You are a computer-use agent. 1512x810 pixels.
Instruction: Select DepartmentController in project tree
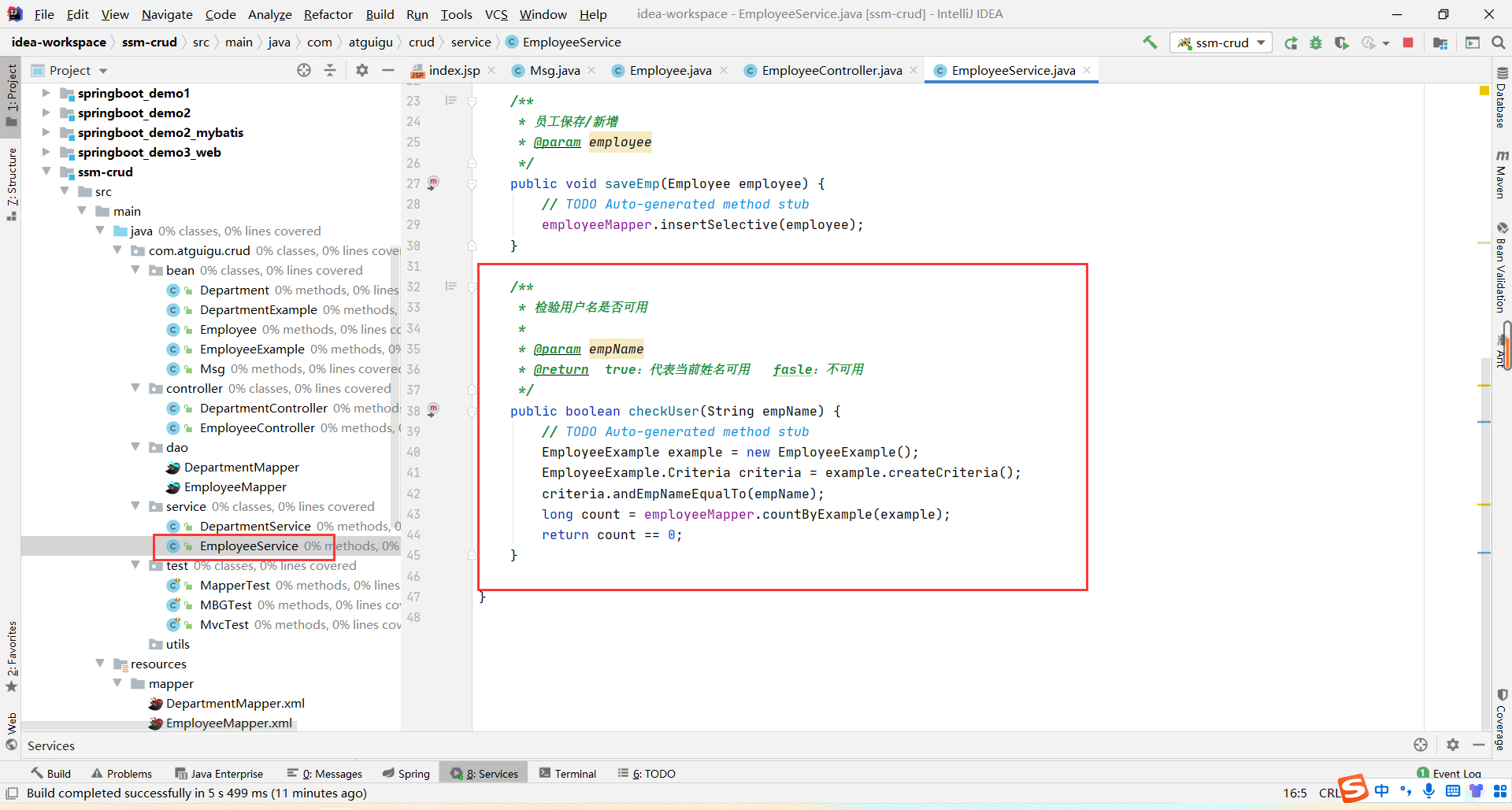[x=263, y=408]
